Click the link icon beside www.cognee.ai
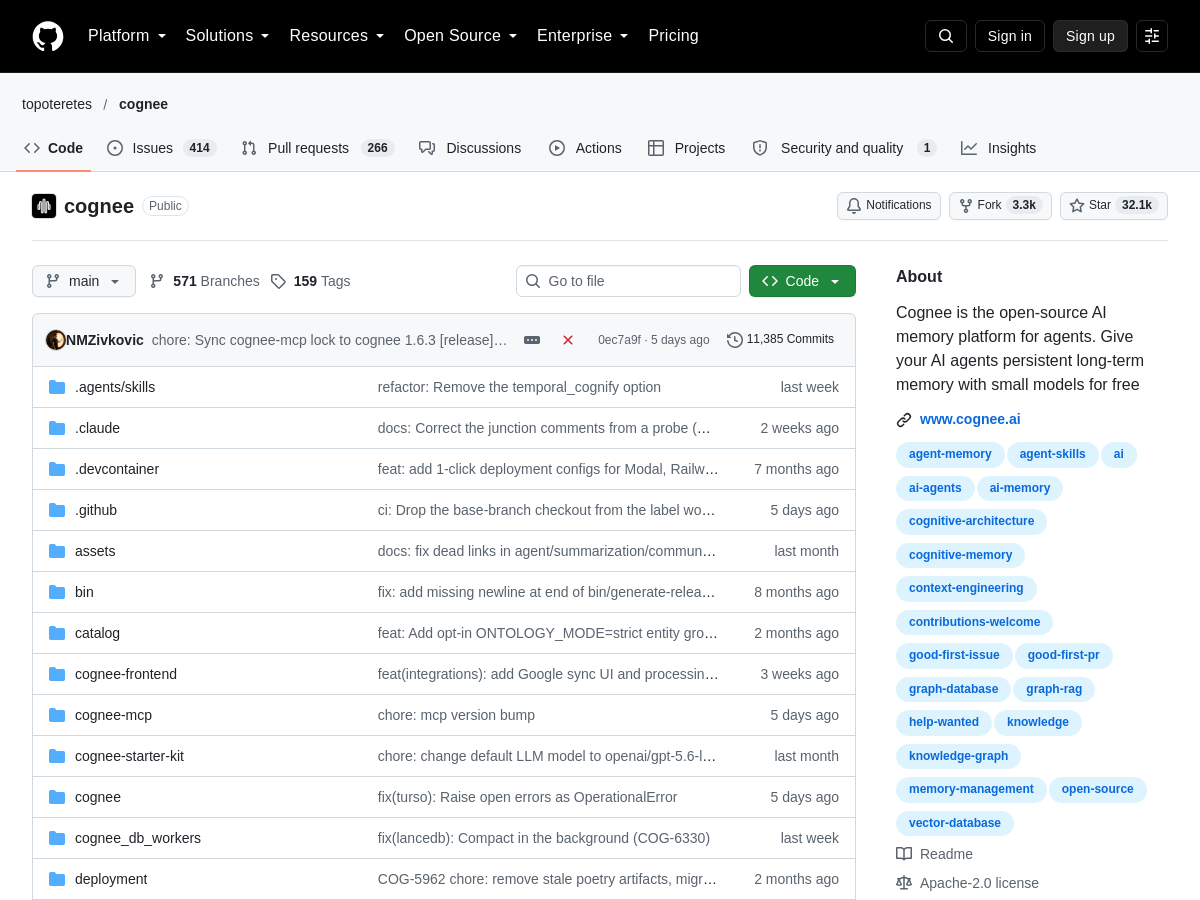 coord(904,420)
